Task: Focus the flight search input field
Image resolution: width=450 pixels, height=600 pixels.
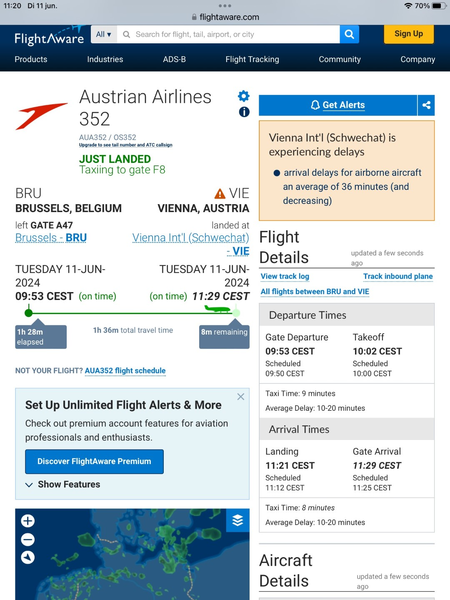Action: pyautogui.click(x=228, y=34)
